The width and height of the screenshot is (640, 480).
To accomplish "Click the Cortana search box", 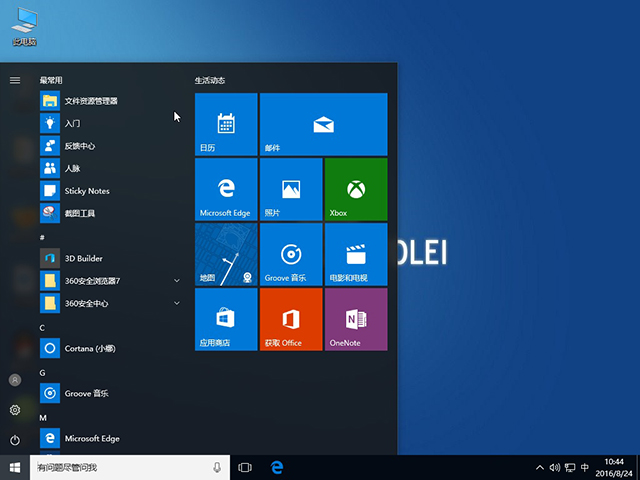I will tap(120, 467).
